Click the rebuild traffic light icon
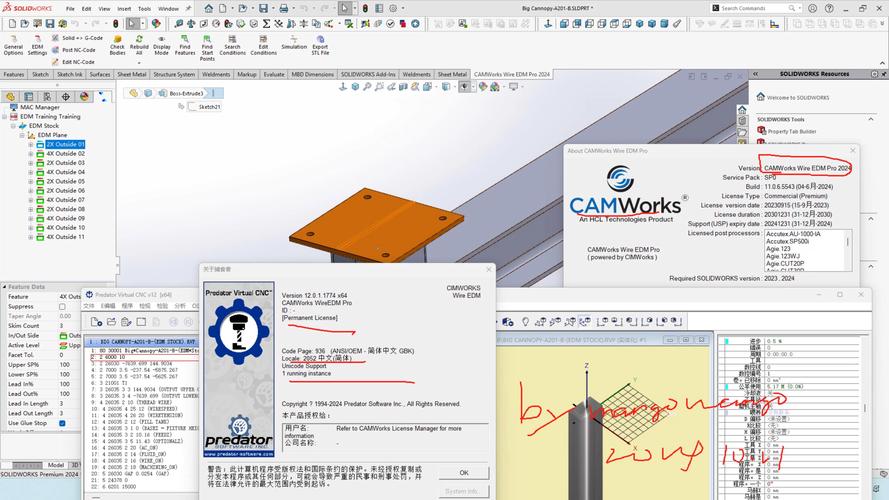The width and height of the screenshot is (889, 500). 365,8
